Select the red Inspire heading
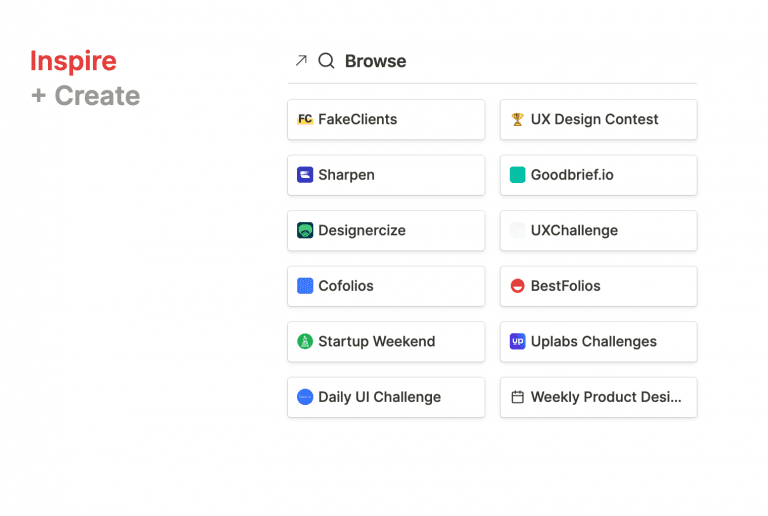Viewport: 768px width, 516px height. coord(73,62)
